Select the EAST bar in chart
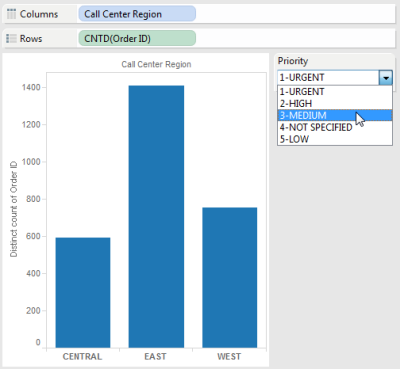The image size is (400, 369). (156, 217)
